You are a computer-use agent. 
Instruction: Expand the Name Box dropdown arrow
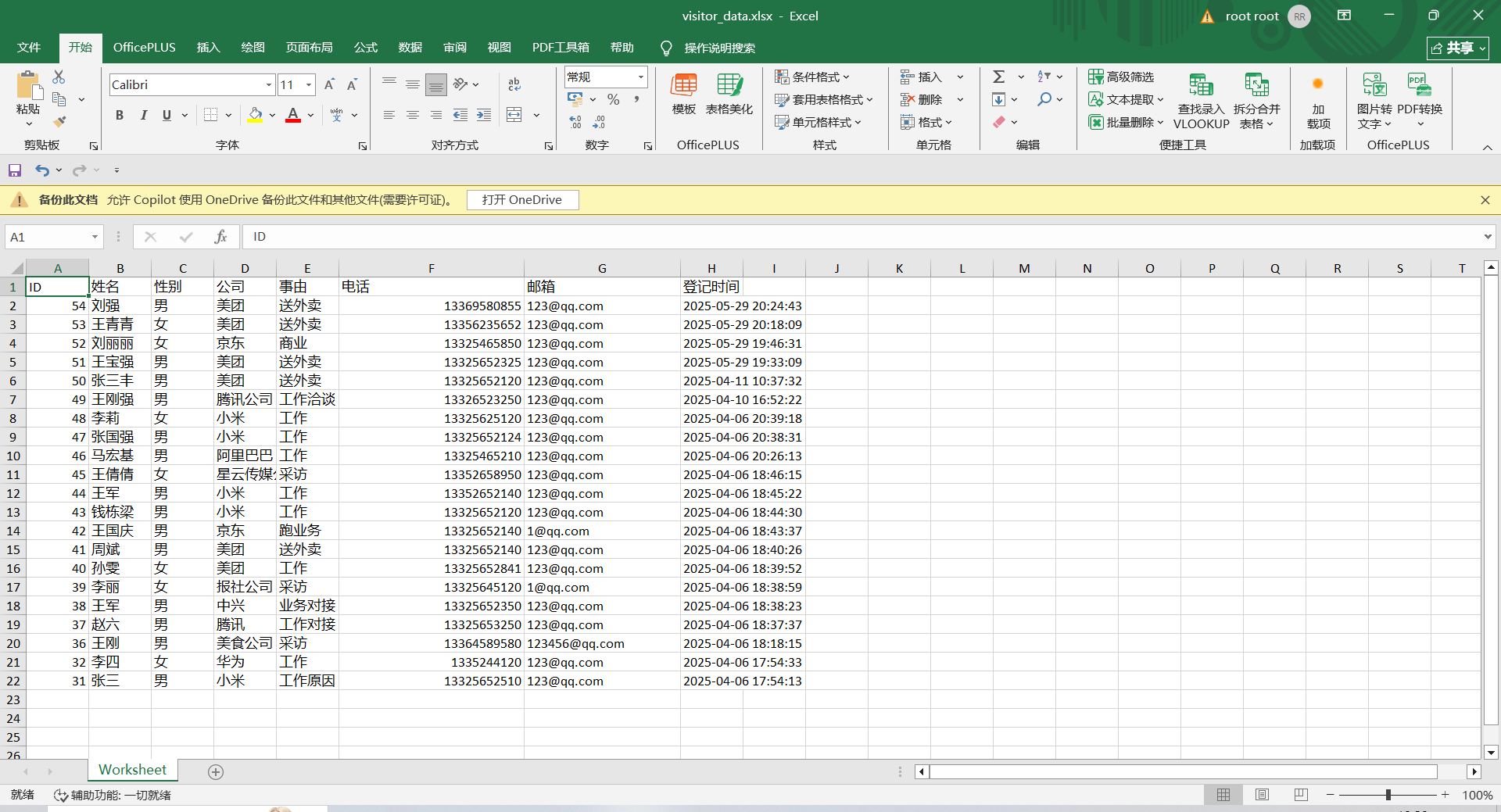click(95, 237)
